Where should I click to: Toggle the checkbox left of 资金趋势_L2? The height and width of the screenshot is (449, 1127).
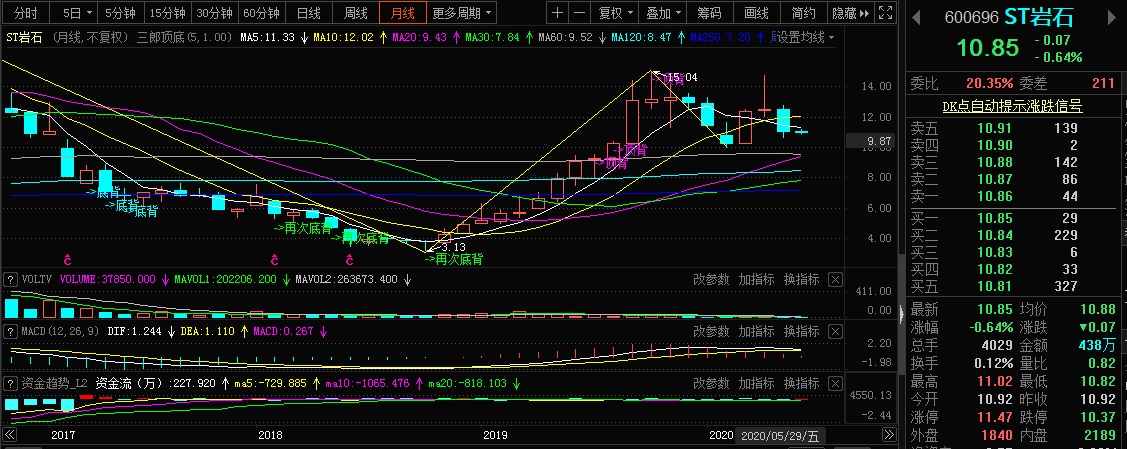click(x=9, y=383)
